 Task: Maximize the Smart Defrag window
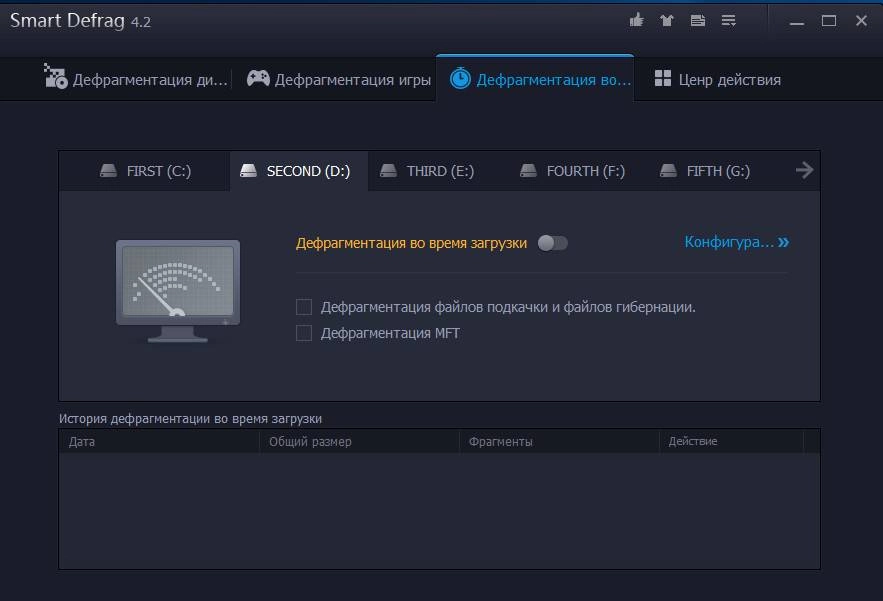(829, 21)
